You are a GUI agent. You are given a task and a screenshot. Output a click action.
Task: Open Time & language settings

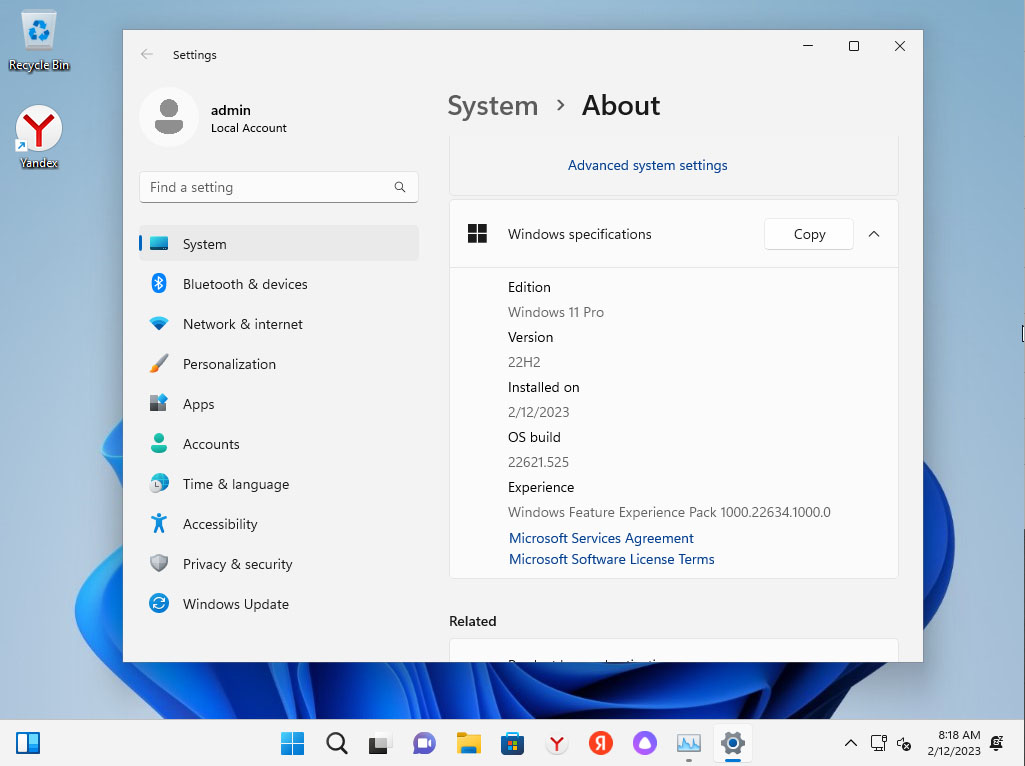click(235, 484)
